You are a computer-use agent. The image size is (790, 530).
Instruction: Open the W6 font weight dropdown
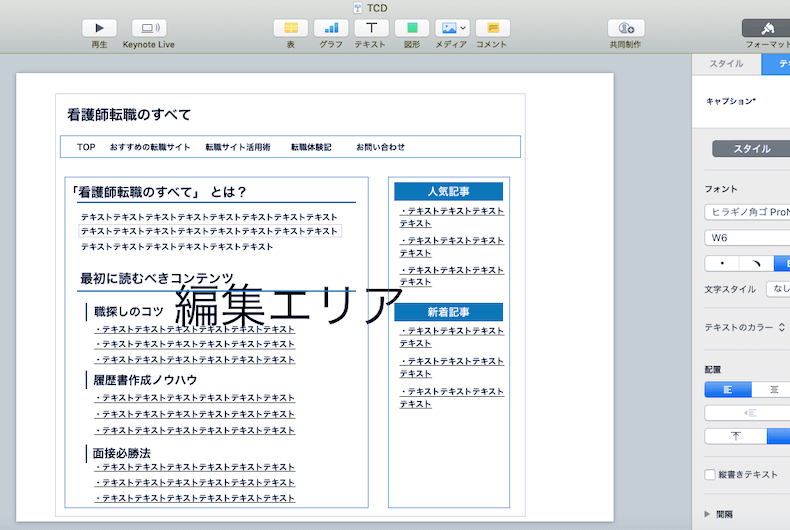pos(747,238)
